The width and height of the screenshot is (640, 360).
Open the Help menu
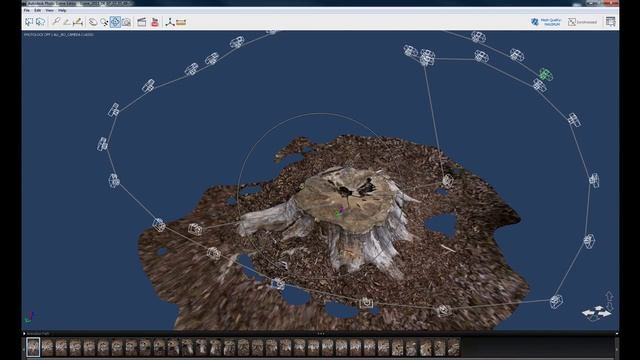pyautogui.click(x=62, y=10)
